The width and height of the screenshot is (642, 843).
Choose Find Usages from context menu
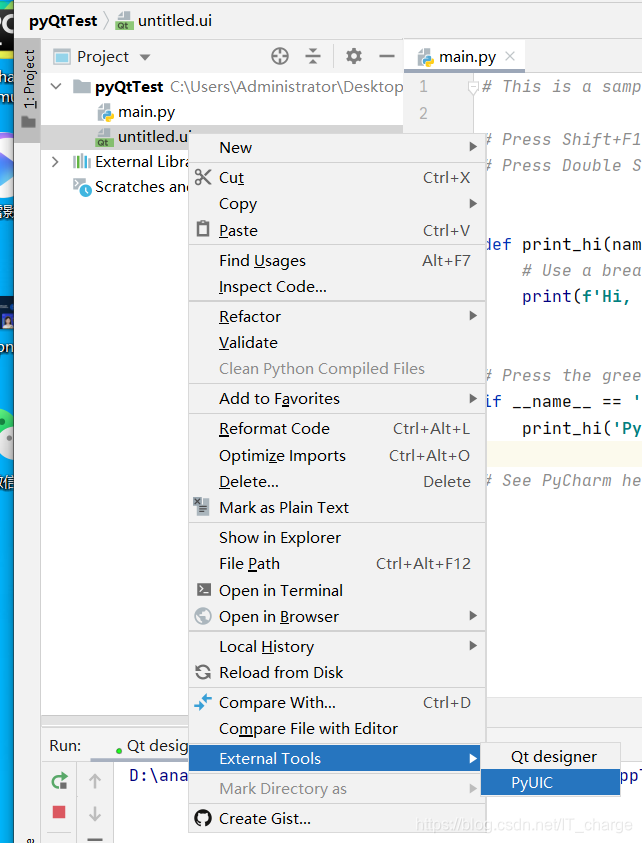pyautogui.click(x=337, y=260)
